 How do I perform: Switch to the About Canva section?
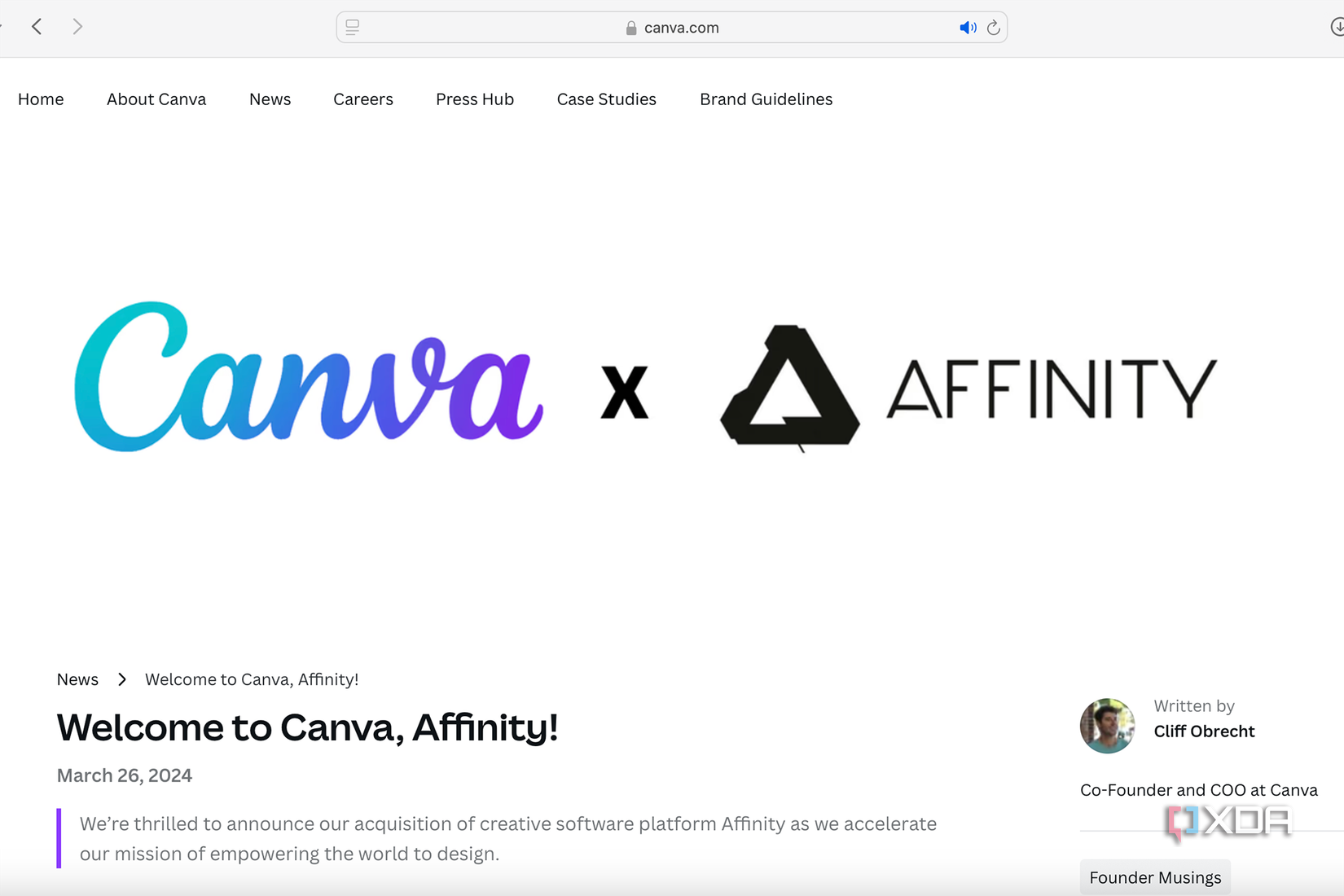[x=156, y=99]
